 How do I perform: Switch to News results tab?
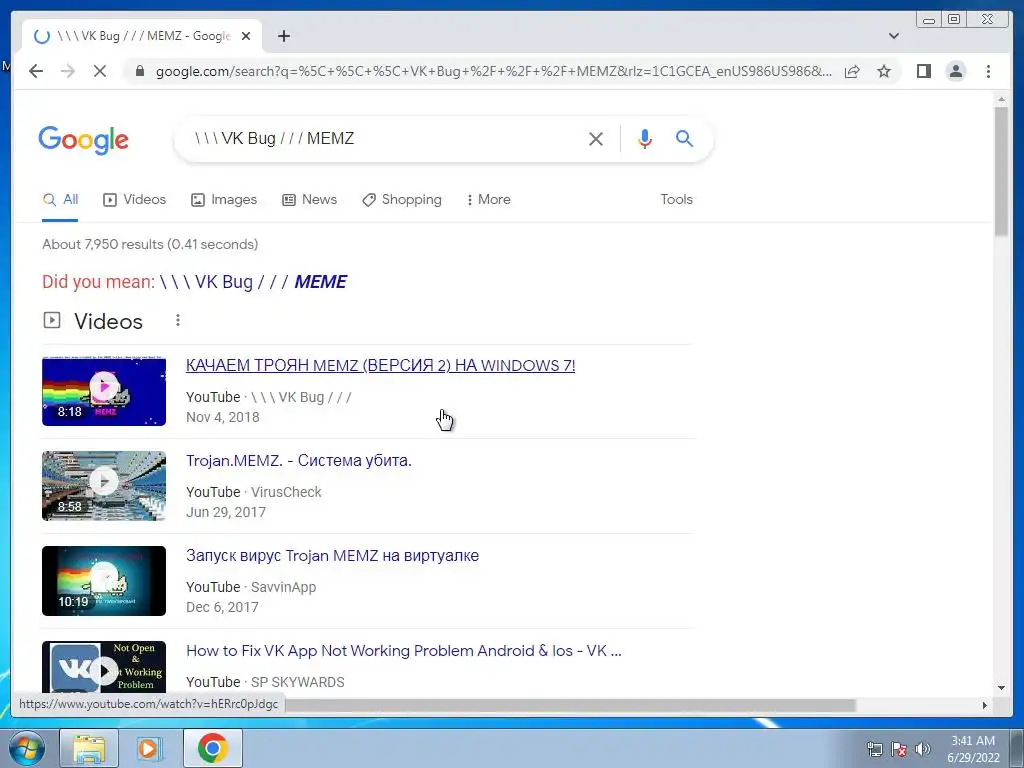310,200
